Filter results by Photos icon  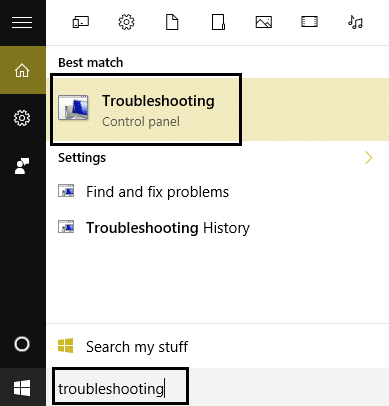tap(264, 22)
